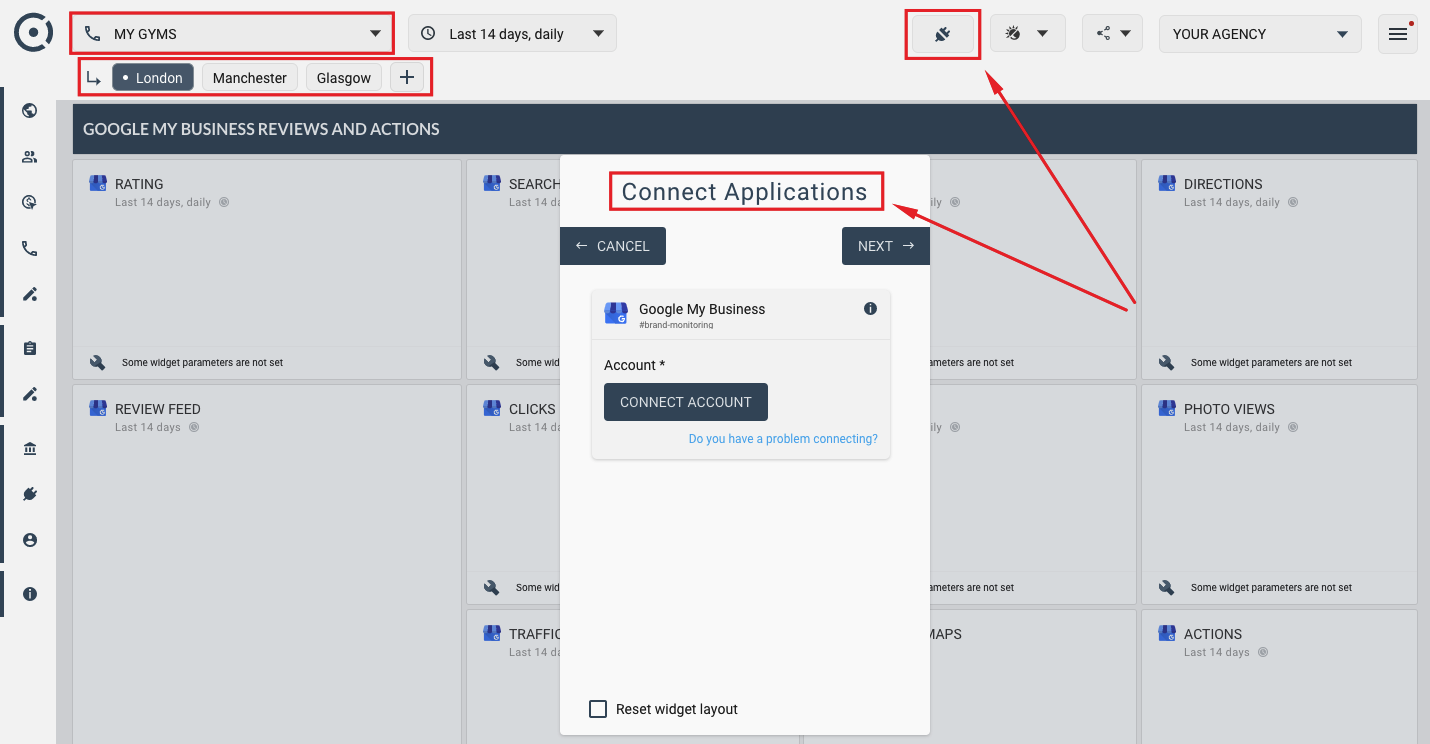1430x744 pixels.
Task: Click the 'Connect Applications' dialog title
Action: pos(745,192)
